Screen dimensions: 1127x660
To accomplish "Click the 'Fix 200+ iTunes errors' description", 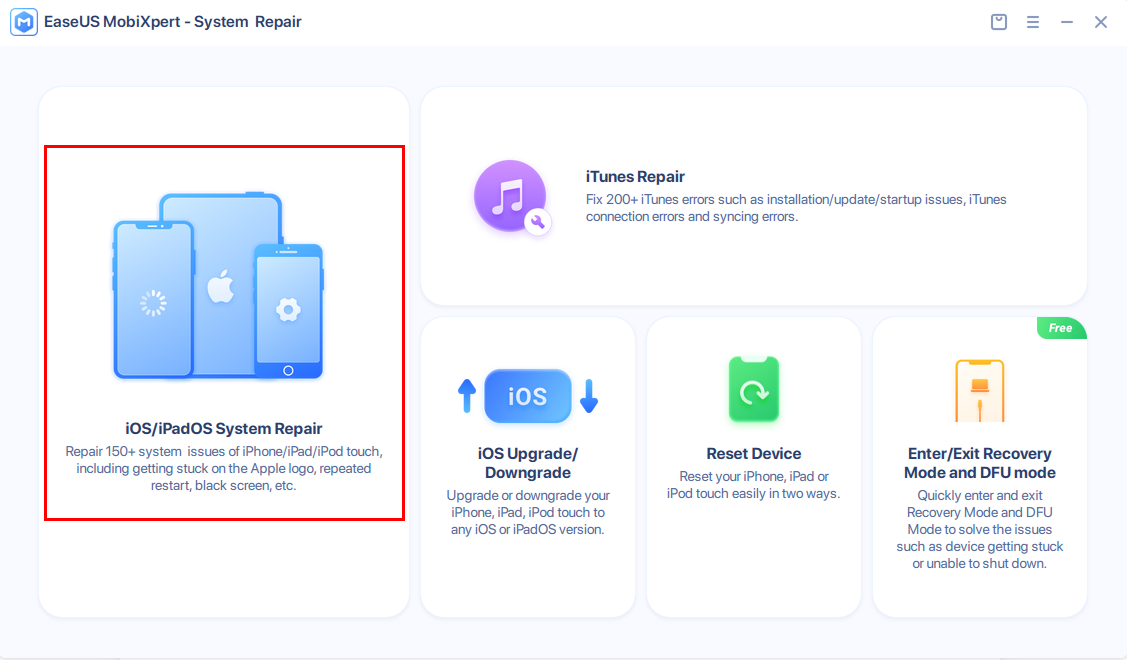I will tap(796, 208).
